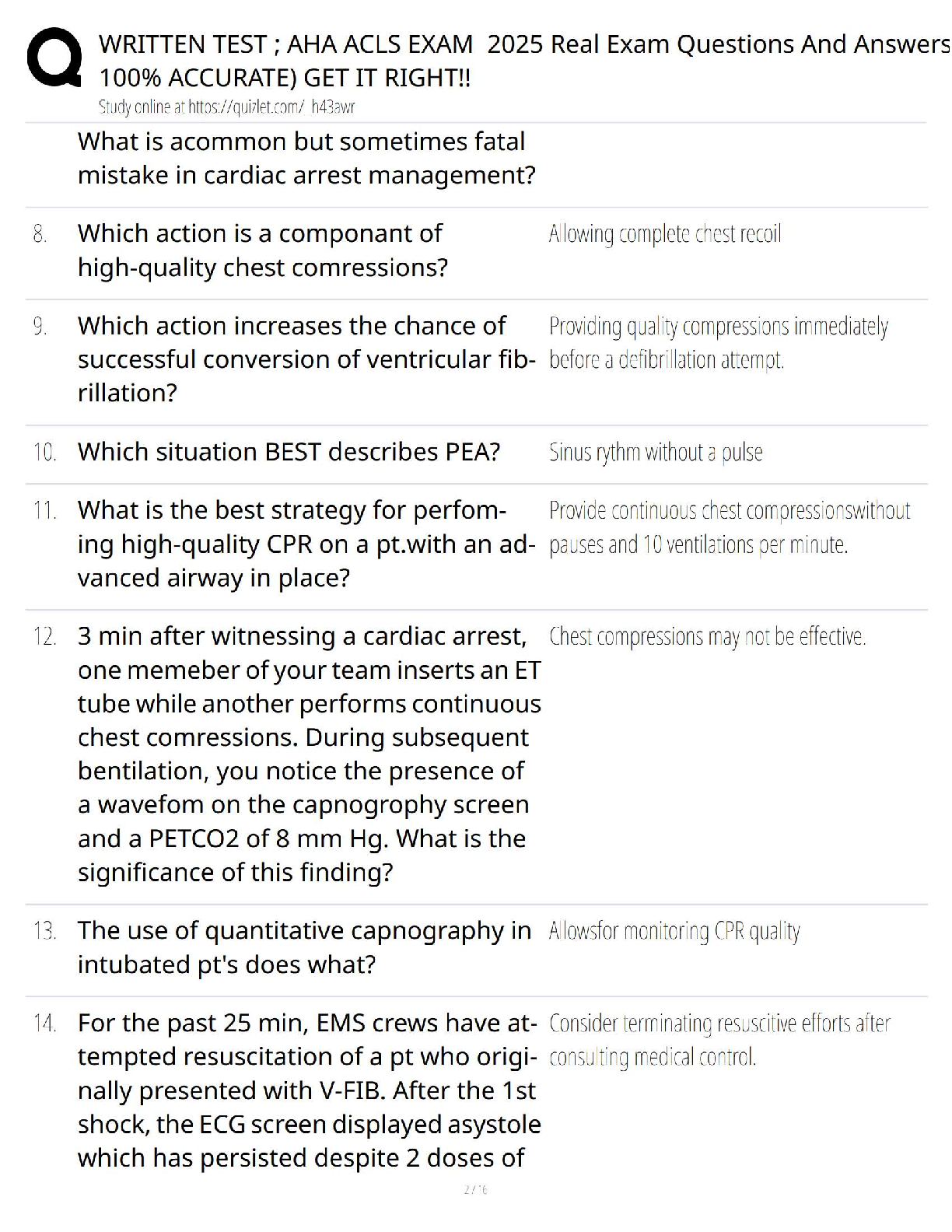Viewport: 952px width, 1232px height.
Task: Select the answer 'Allowsfor monitoring CPR quality'
Action: (674, 931)
